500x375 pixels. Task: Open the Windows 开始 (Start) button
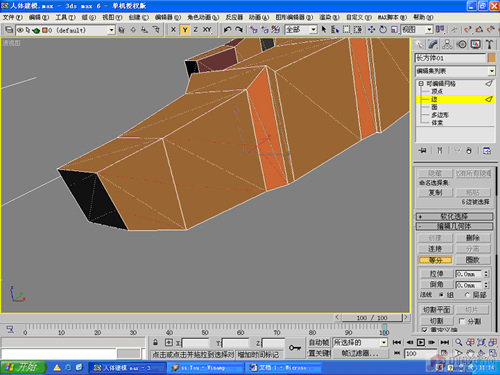[22, 367]
